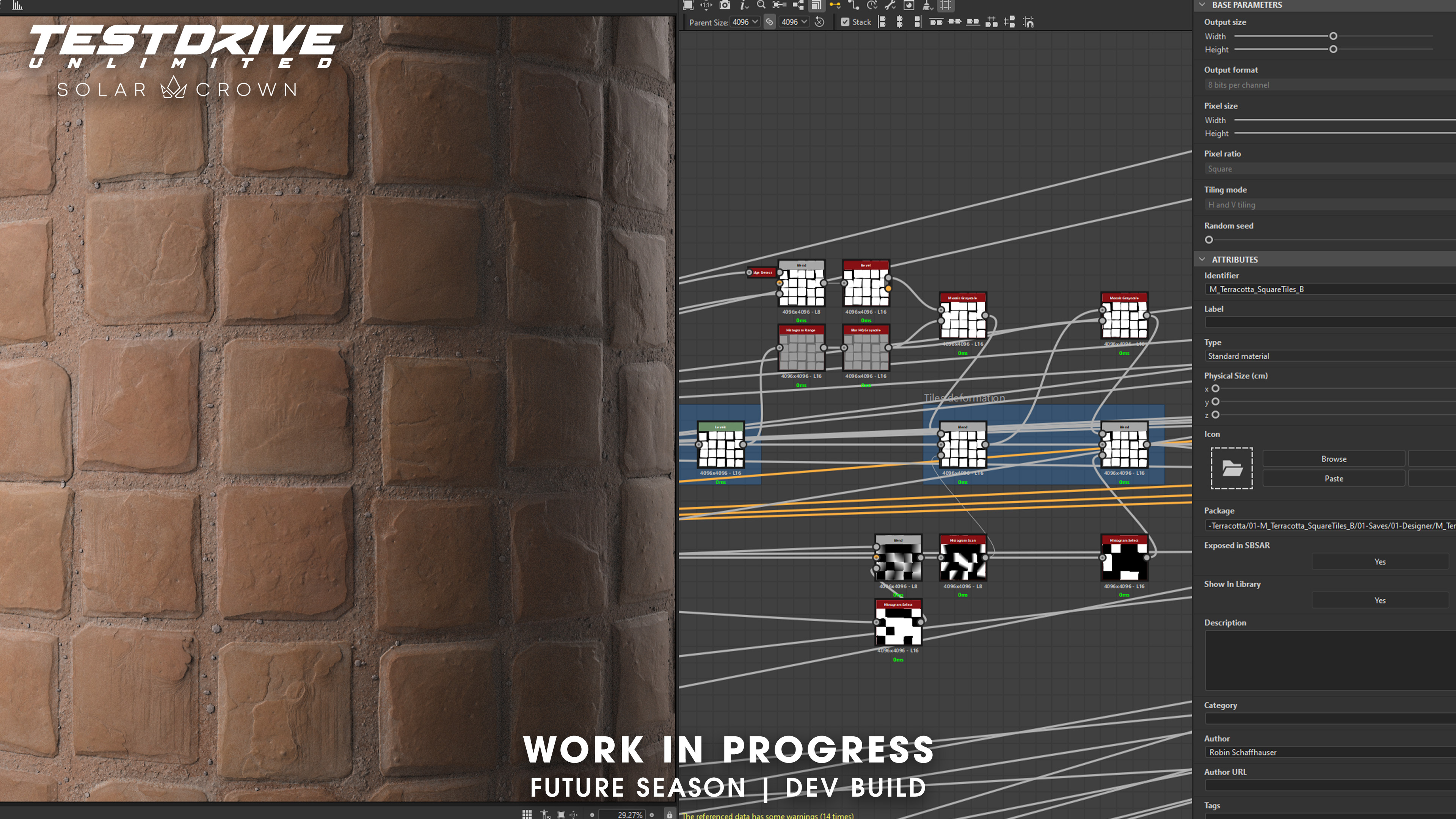The width and height of the screenshot is (1456, 819).
Task: Click the reset parent size icon
Action: click(819, 22)
